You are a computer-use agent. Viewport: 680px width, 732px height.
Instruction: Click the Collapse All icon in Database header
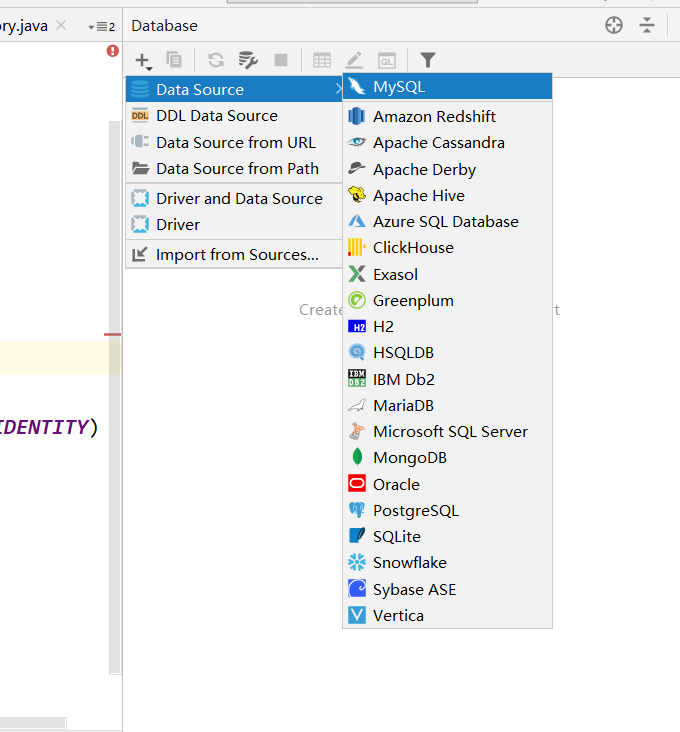point(647,25)
